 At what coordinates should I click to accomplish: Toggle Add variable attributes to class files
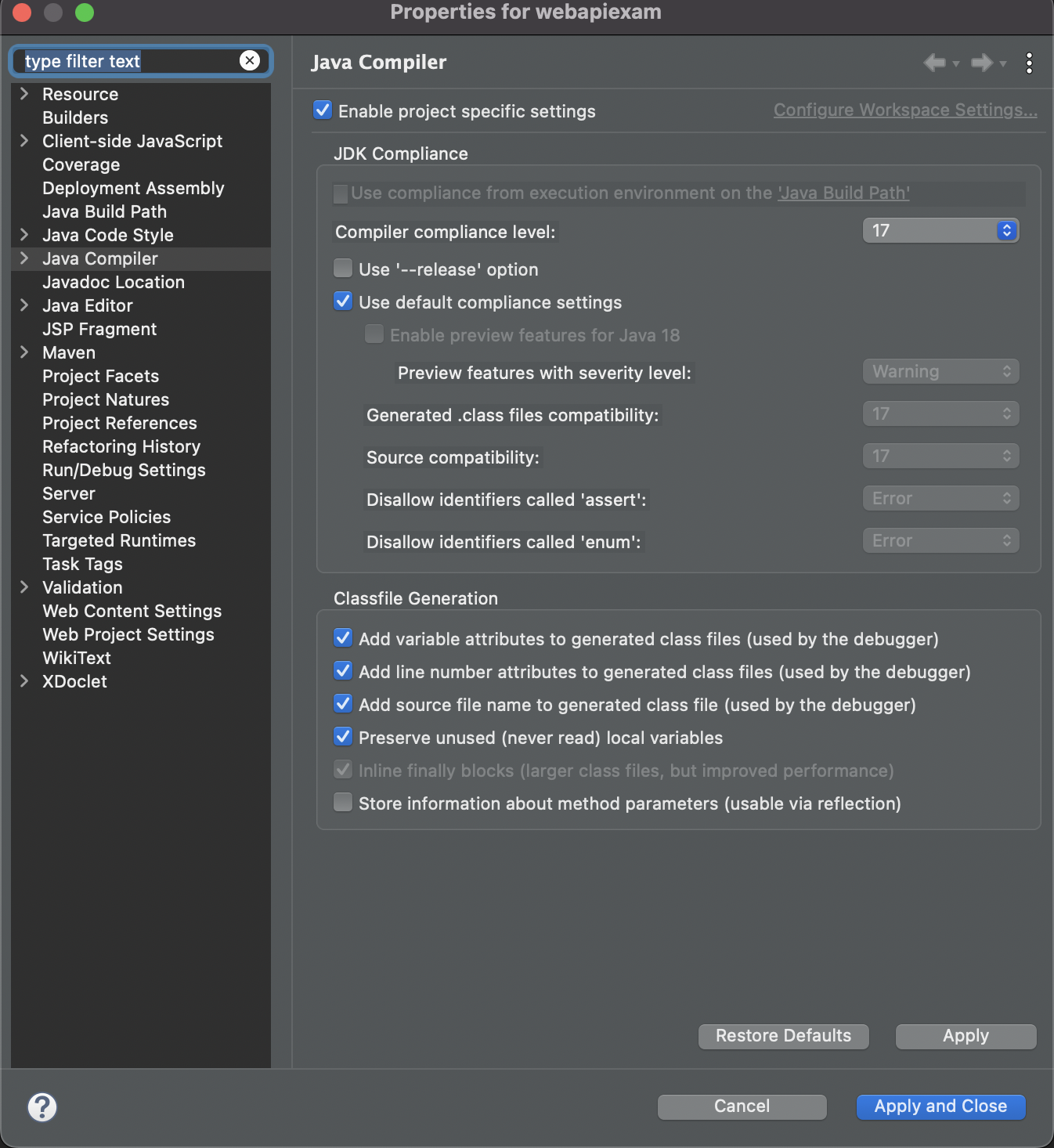(x=343, y=638)
